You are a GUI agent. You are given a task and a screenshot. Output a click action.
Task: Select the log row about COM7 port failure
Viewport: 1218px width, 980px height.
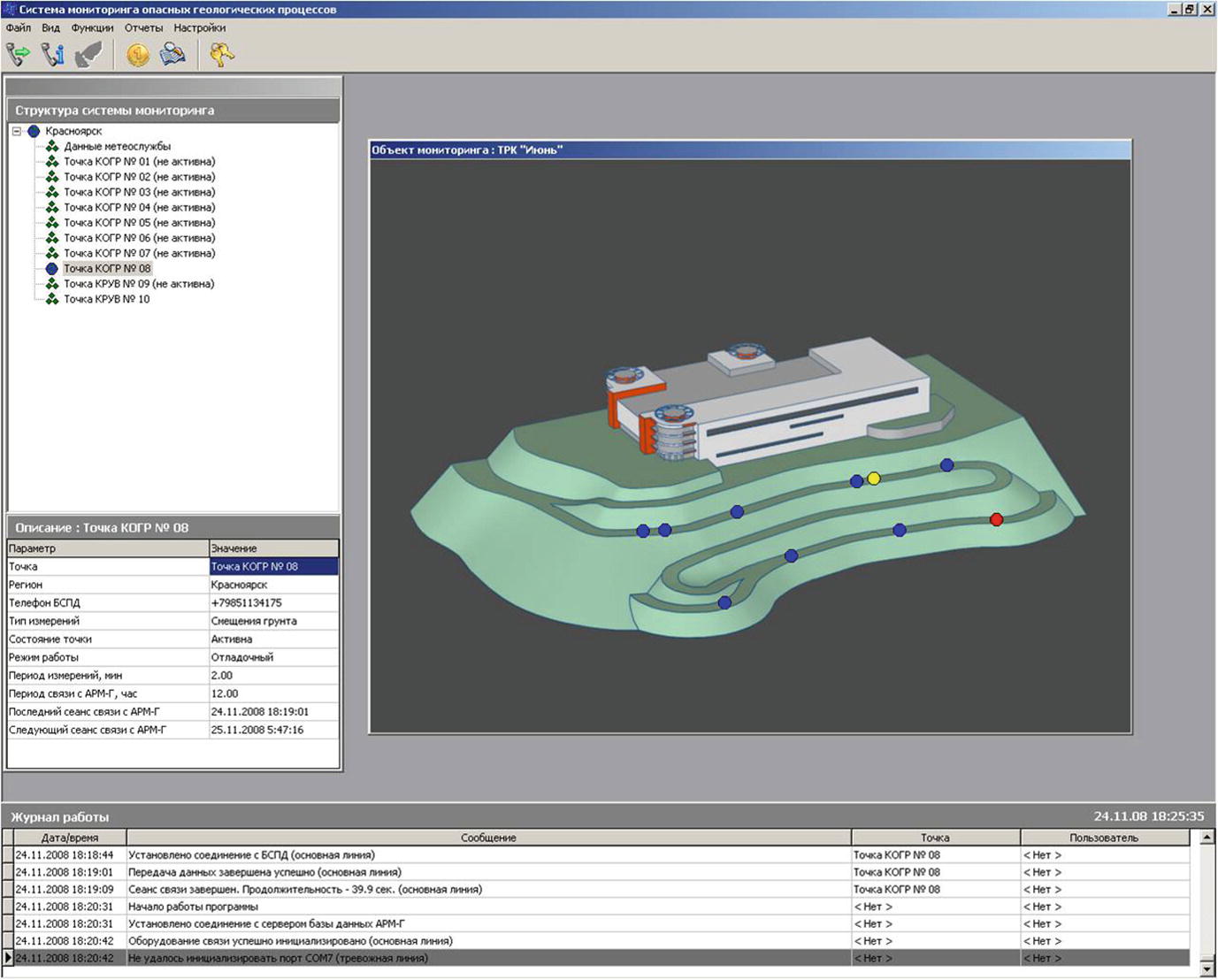pos(278,958)
